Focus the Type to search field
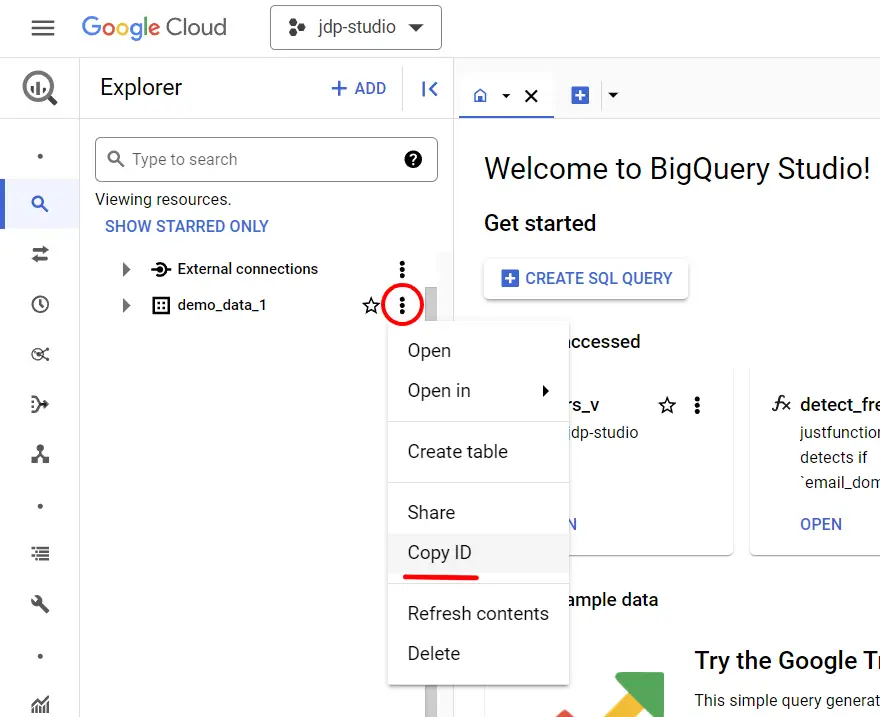The height and width of the screenshot is (717, 880). point(266,159)
